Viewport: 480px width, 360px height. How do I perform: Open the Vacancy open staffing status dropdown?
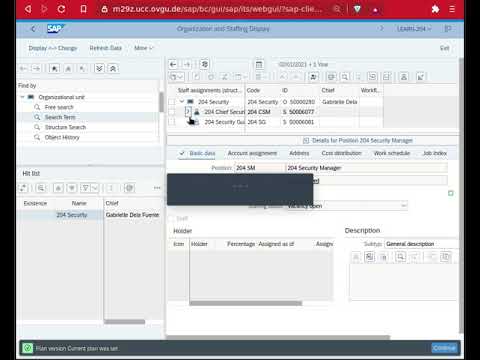tap(404, 206)
